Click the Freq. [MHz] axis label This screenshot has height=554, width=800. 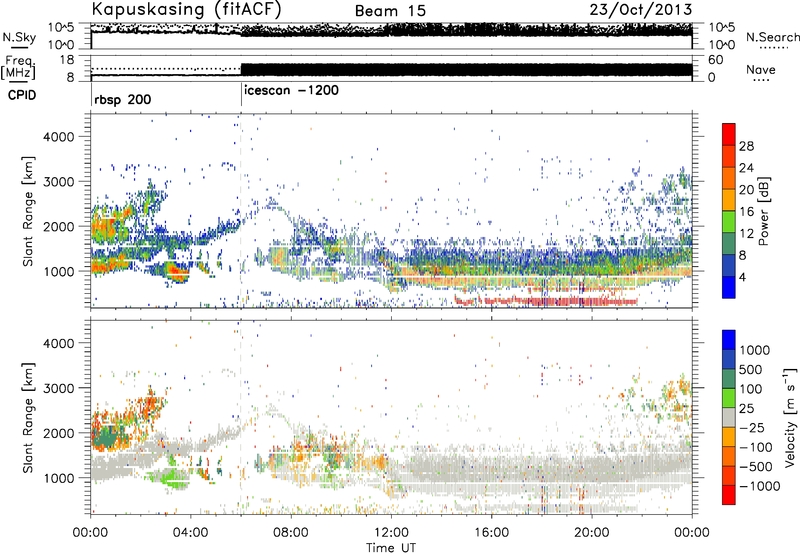[x=18, y=67]
